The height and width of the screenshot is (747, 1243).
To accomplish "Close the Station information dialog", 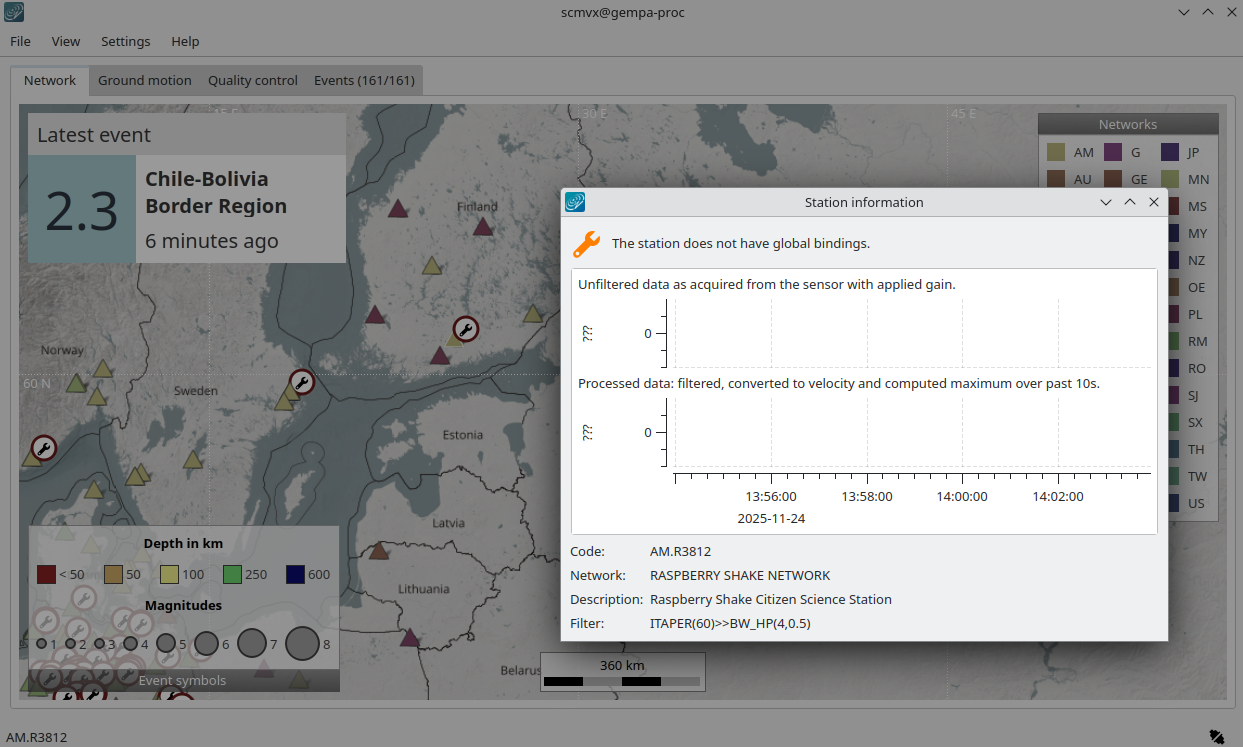I will pyautogui.click(x=1153, y=202).
